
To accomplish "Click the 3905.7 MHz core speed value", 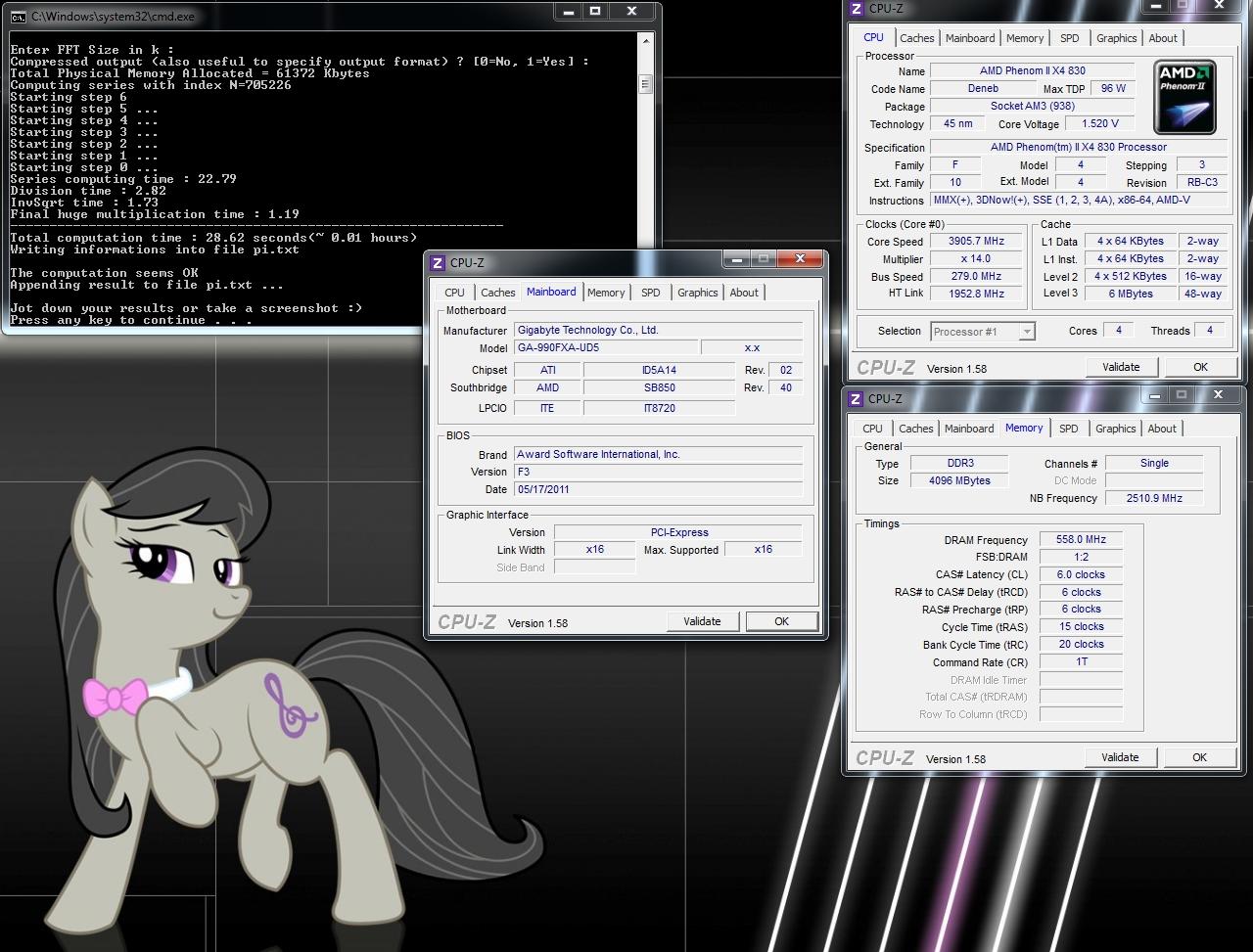I will 976,241.
